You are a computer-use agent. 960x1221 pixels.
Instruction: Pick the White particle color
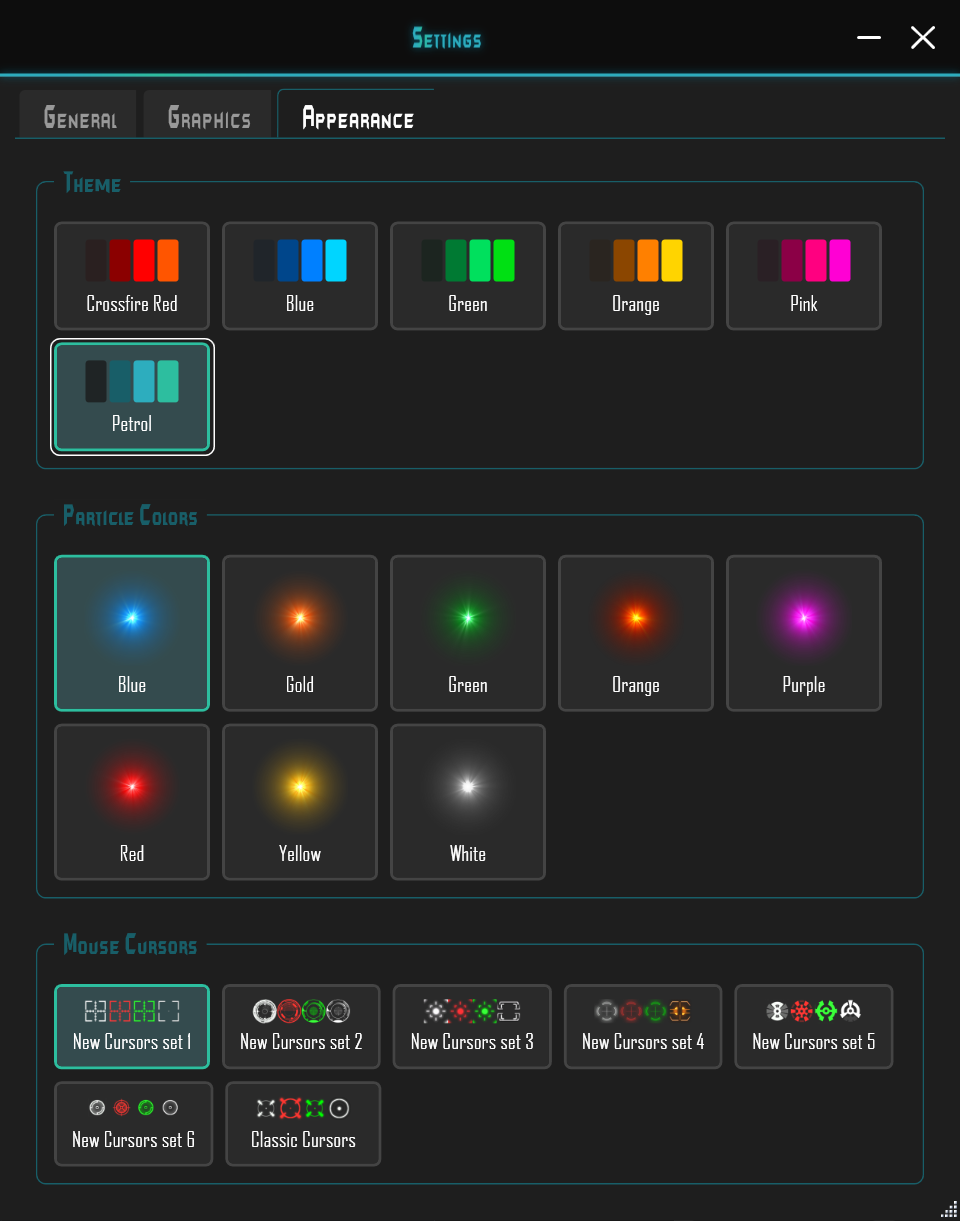click(x=468, y=802)
